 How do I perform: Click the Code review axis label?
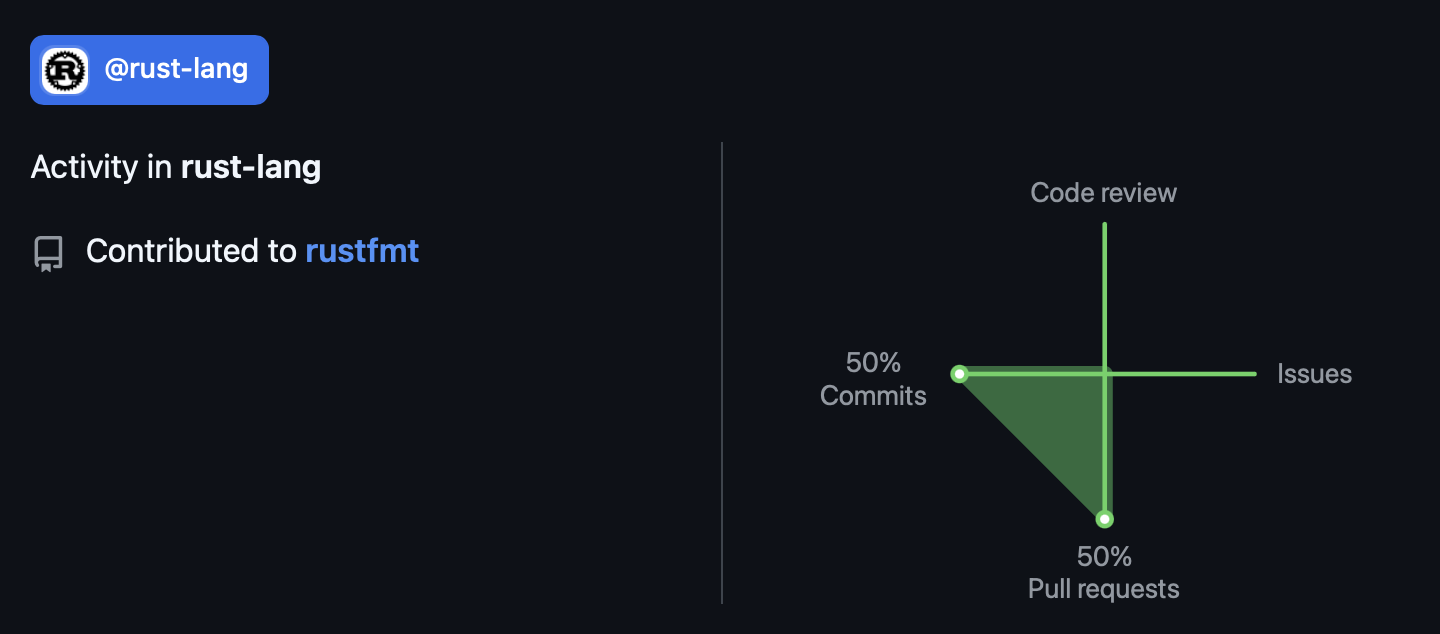[1103, 192]
